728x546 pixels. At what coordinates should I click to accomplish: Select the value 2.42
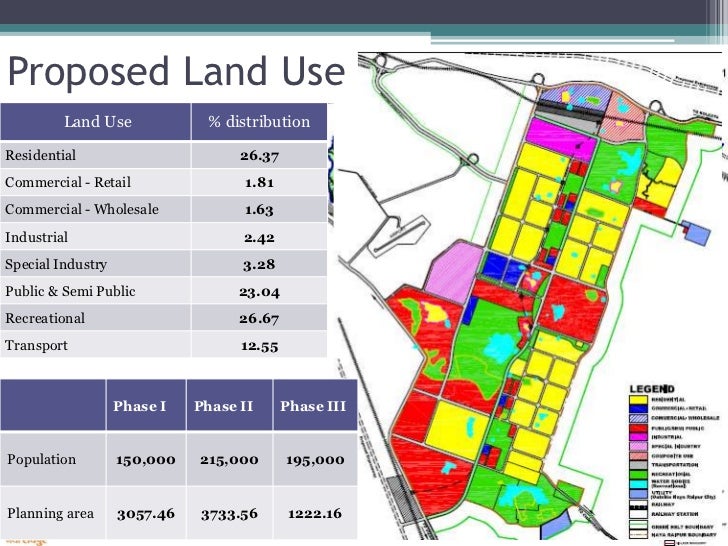click(259, 238)
